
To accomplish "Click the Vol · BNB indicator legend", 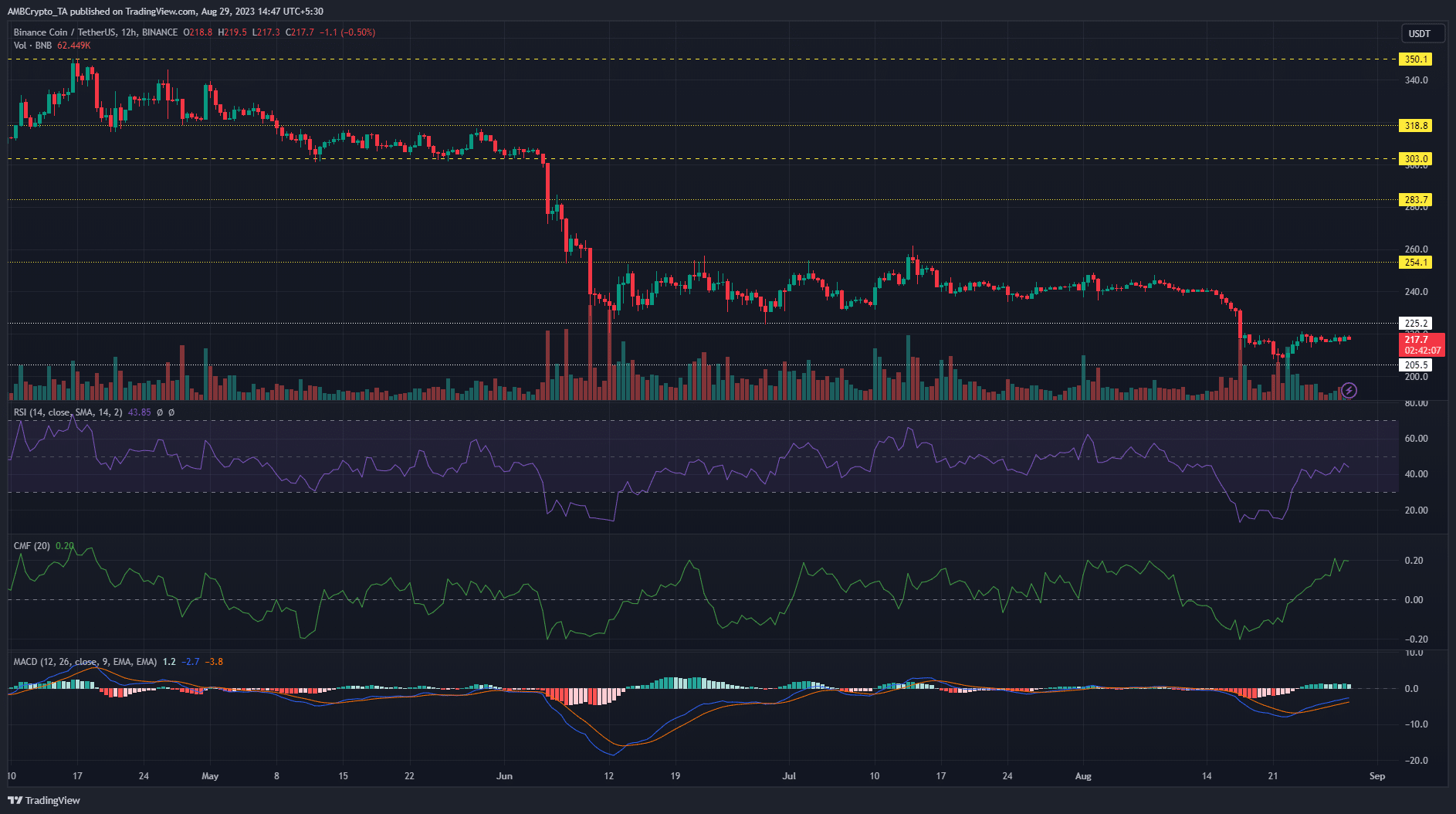I will (32, 46).
